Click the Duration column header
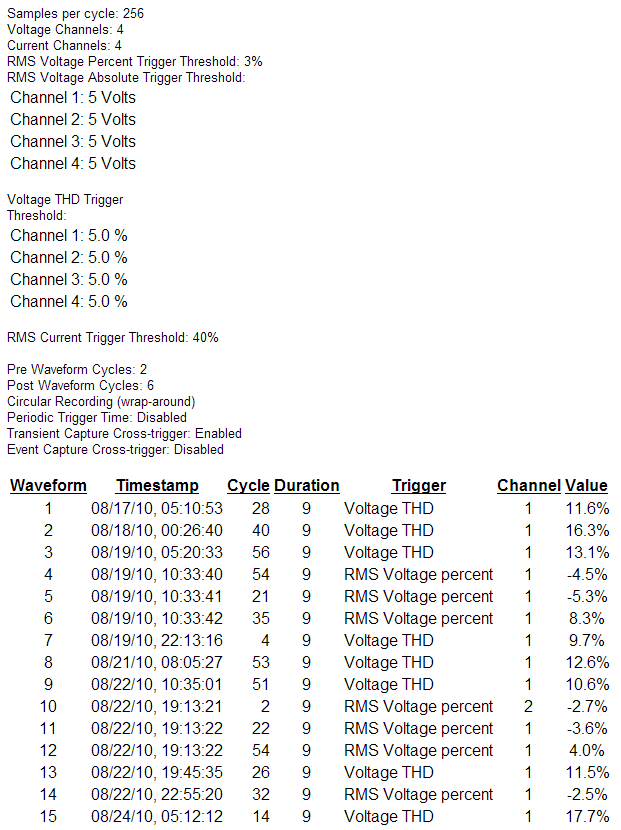 coord(306,486)
